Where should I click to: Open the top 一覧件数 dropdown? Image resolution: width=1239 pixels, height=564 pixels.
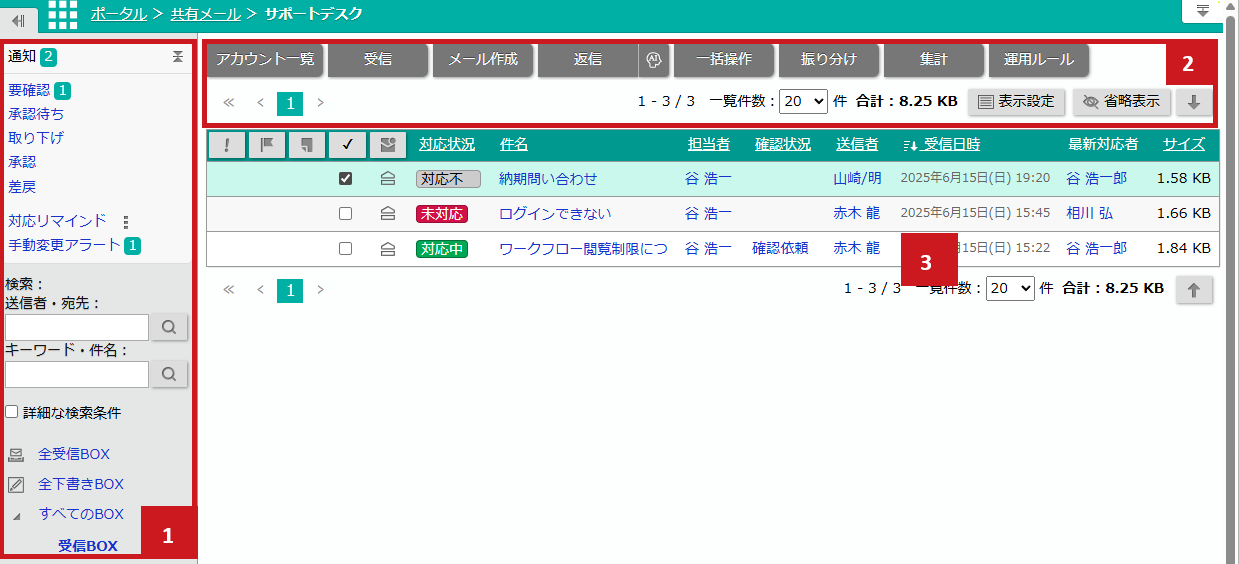804,101
